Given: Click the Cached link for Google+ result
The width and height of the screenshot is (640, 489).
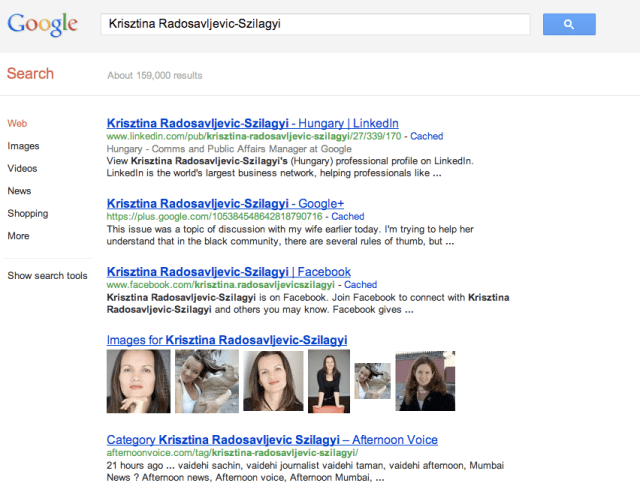Looking at the screenshot, I should pyautogui.click(x=348, y=216).
